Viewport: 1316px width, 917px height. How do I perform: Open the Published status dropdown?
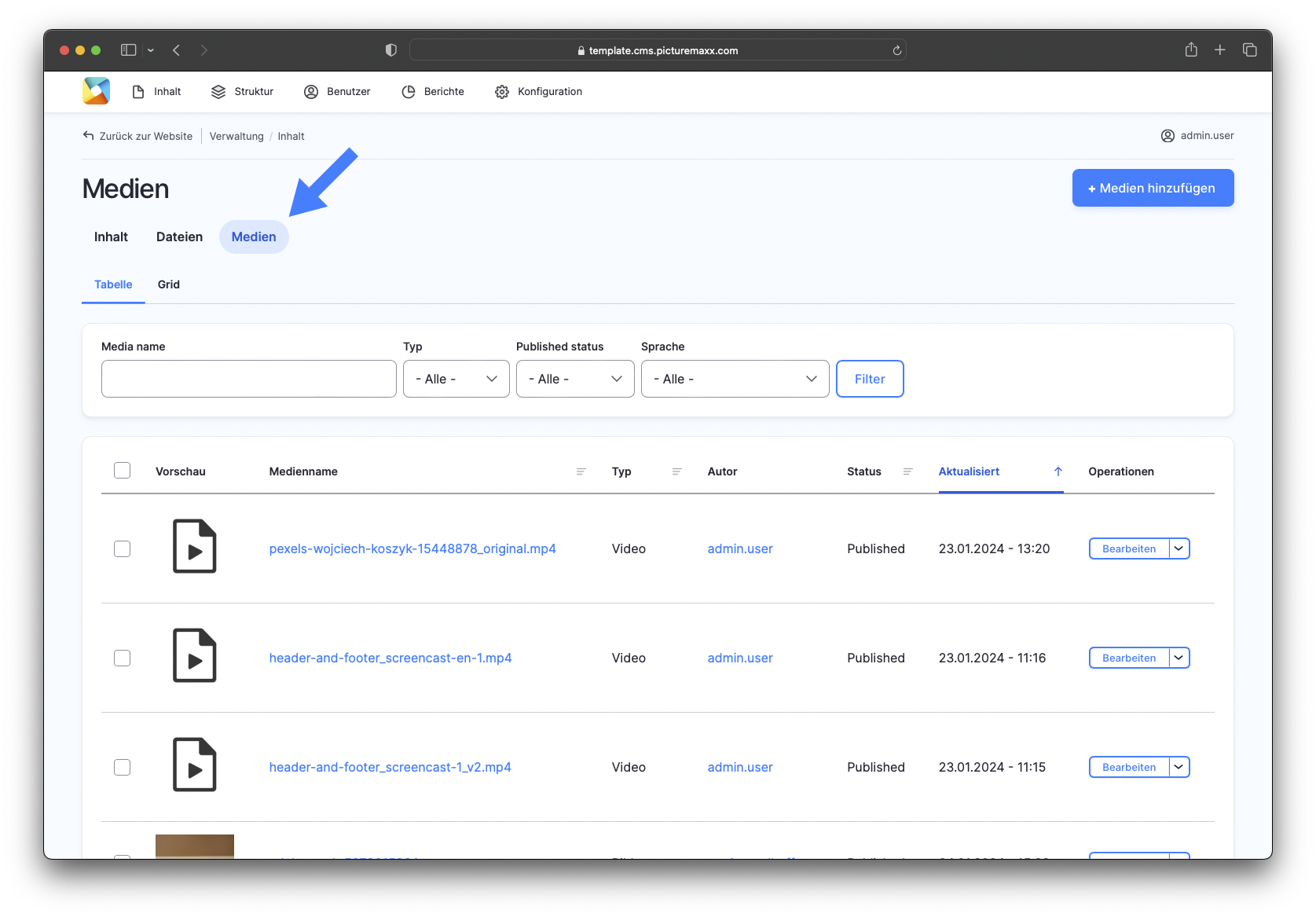(x=575, y=379)
